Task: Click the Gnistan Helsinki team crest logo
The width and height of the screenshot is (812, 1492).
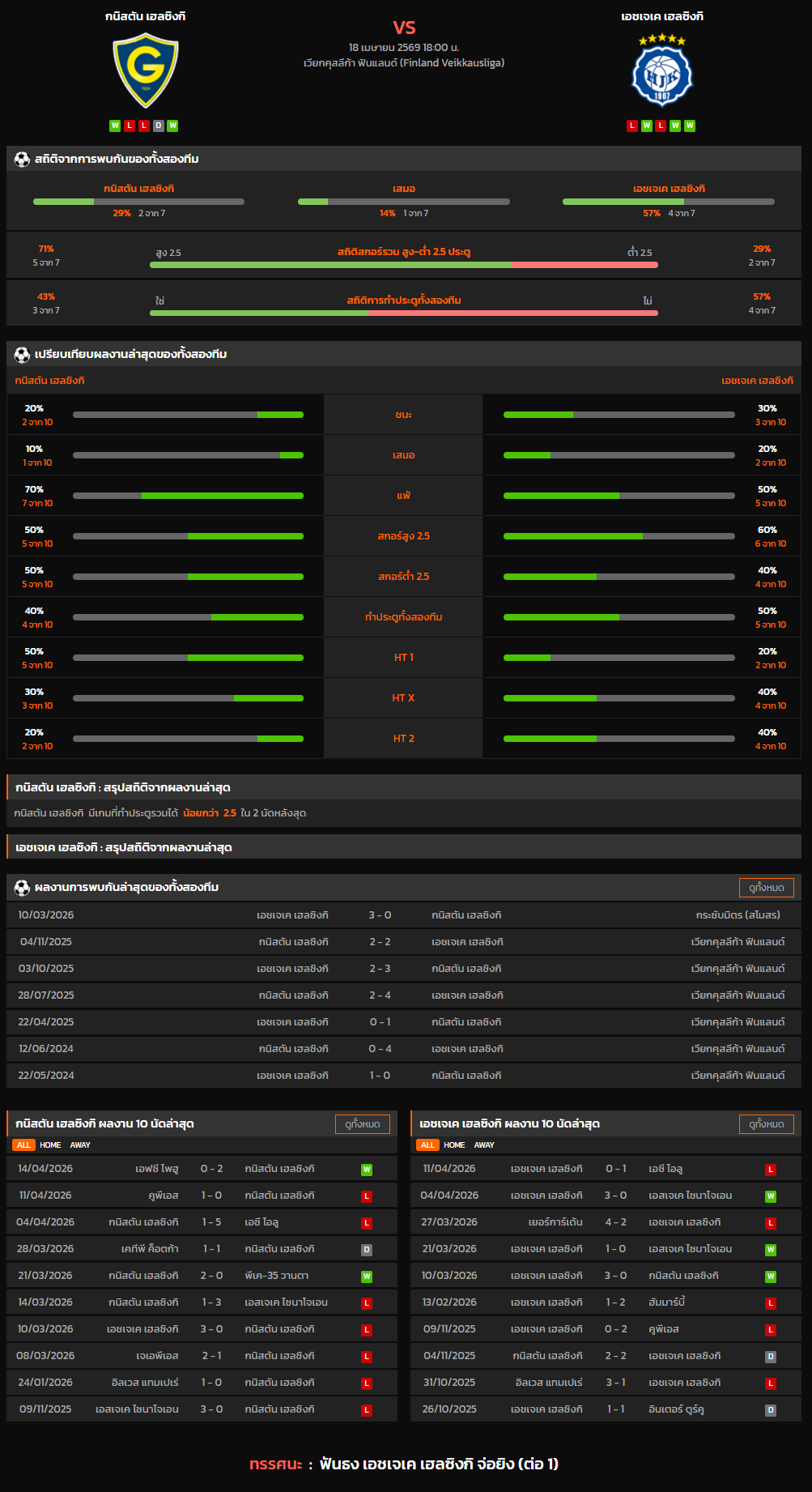Action: click(x=145, y=70)
